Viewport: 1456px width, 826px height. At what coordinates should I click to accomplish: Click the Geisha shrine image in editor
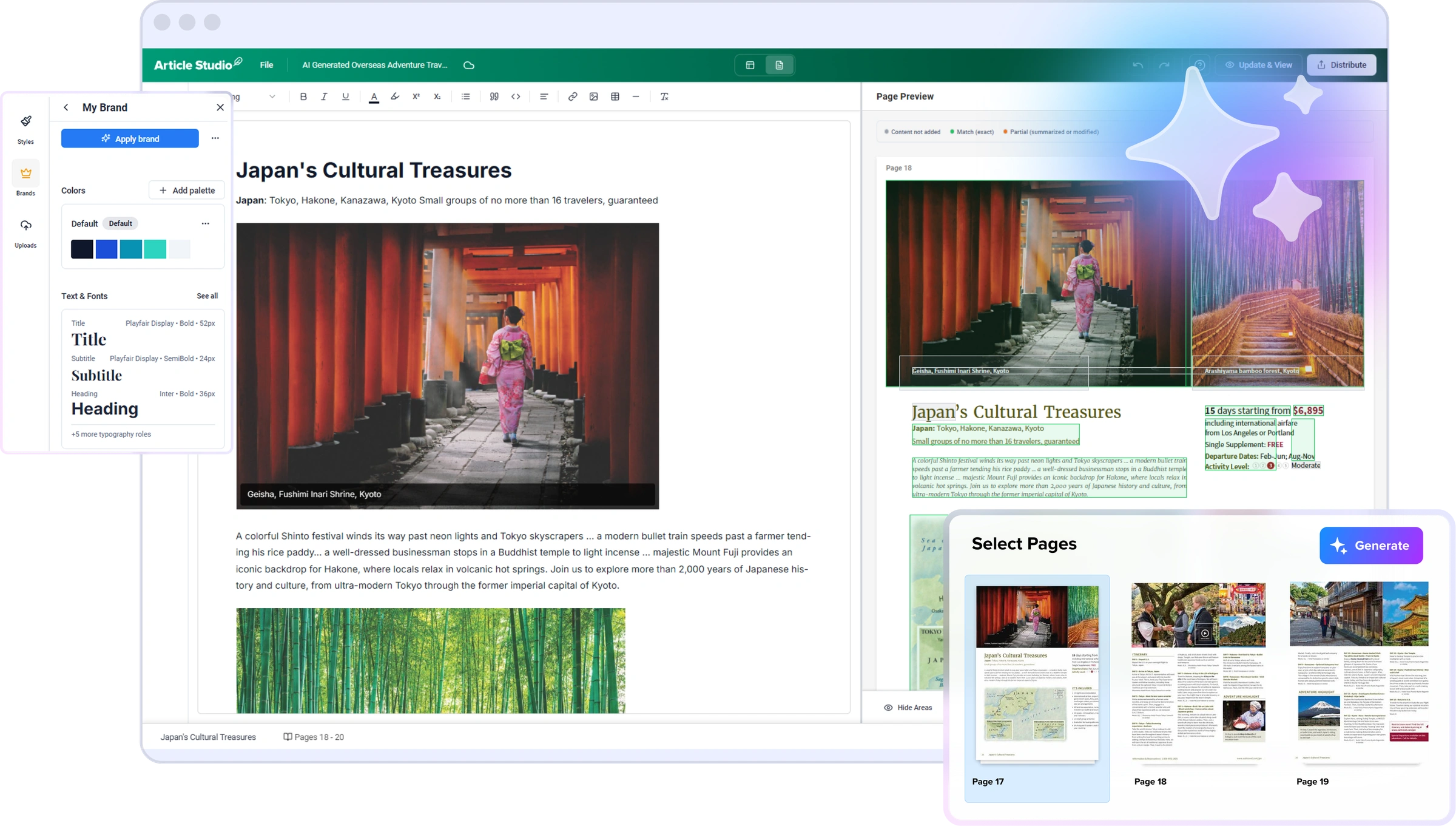447,365
